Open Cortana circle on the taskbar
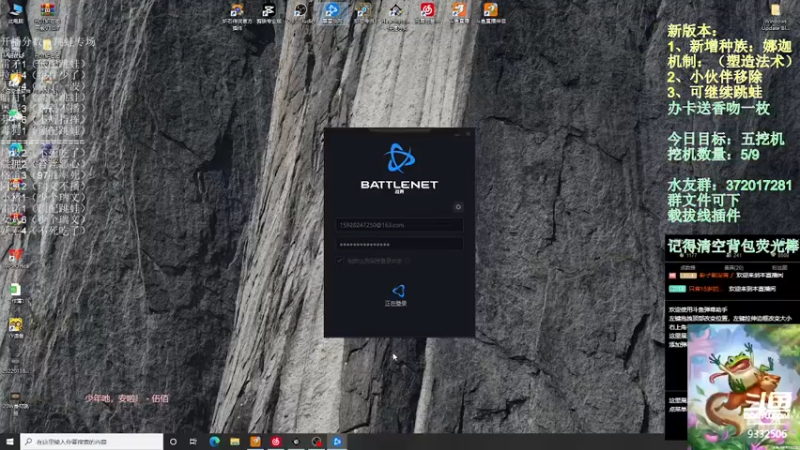 click(x=173, y=441)
